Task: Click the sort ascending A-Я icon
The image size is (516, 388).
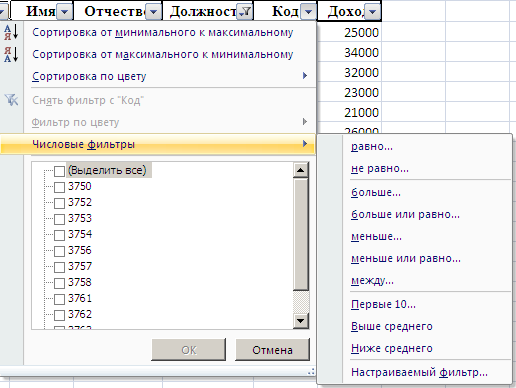Action: coord(11,32)
